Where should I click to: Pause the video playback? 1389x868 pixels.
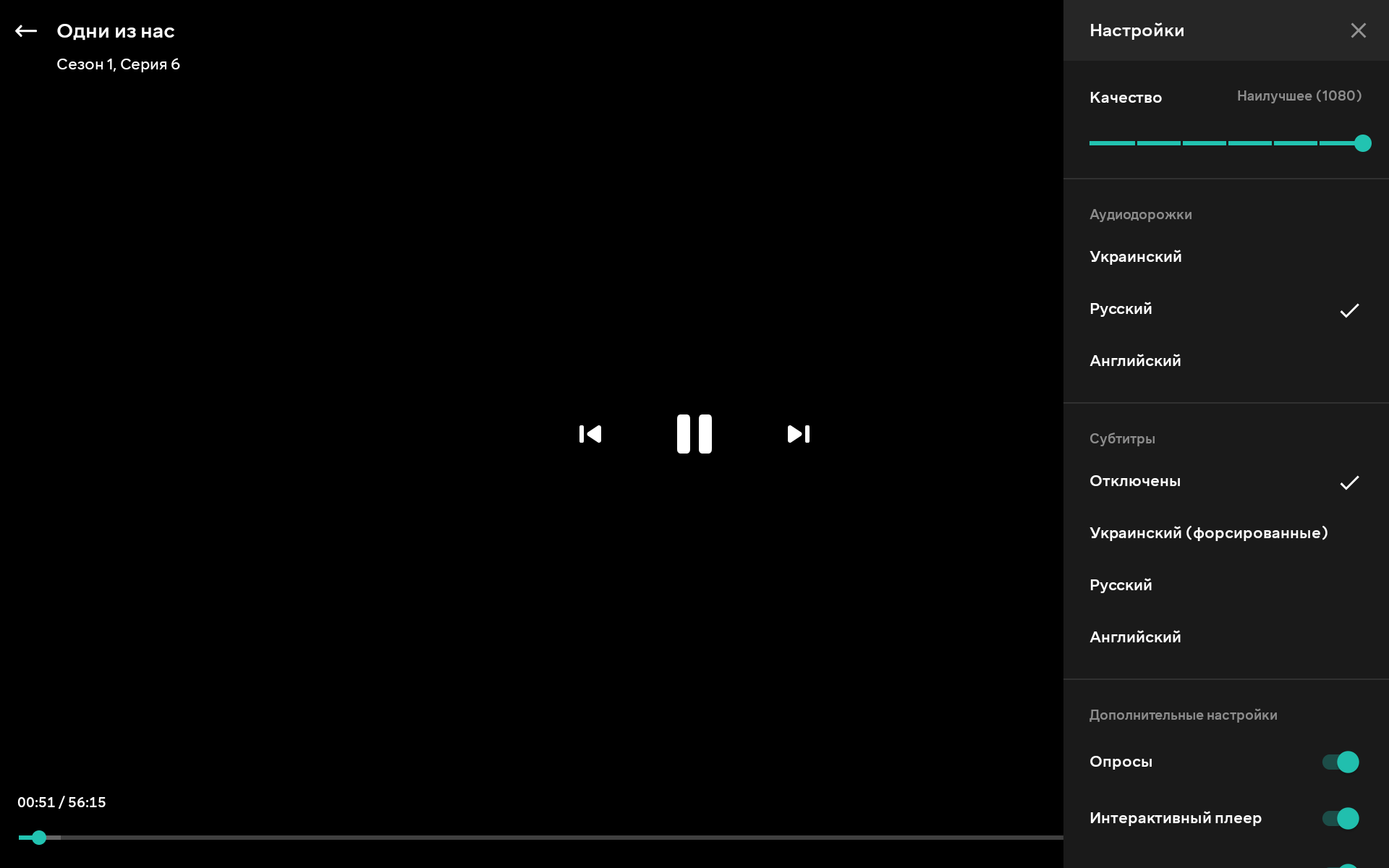click(x=694, y=434)
